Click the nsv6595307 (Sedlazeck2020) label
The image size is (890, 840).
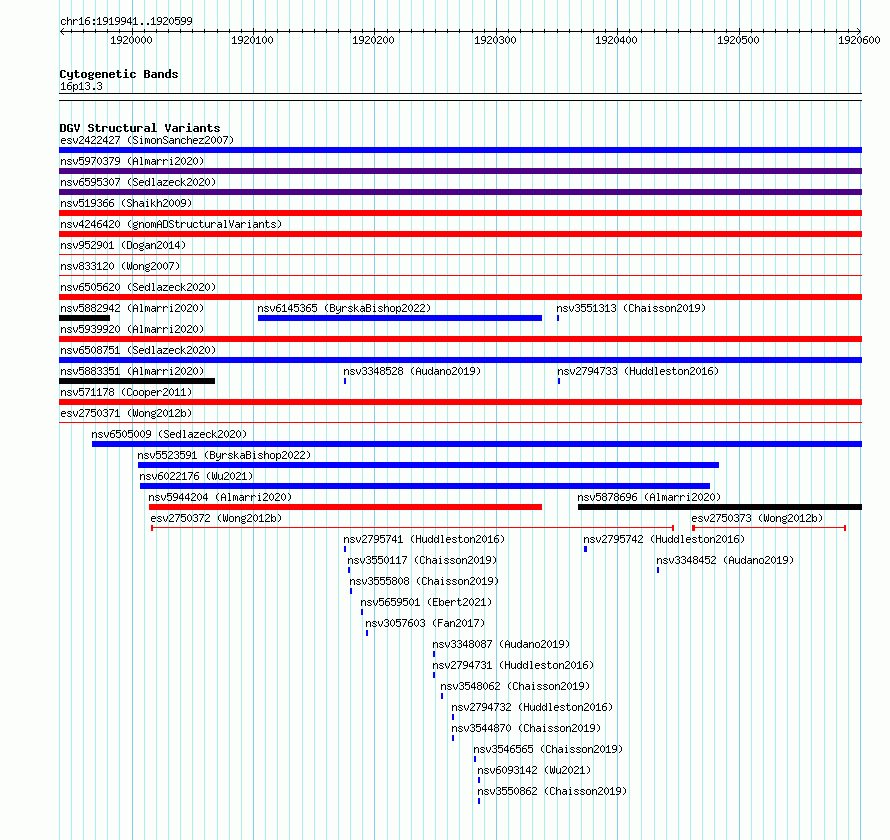pyautogui.click(x=138, y=182)
